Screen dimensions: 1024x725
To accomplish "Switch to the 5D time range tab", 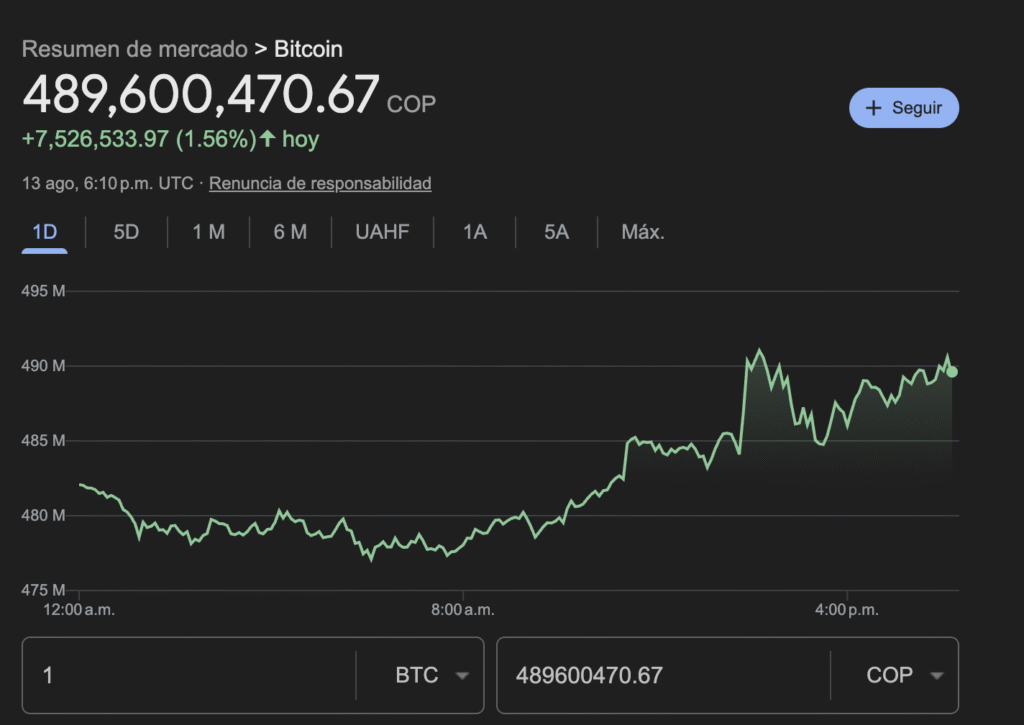I will (x=126, y=232).
